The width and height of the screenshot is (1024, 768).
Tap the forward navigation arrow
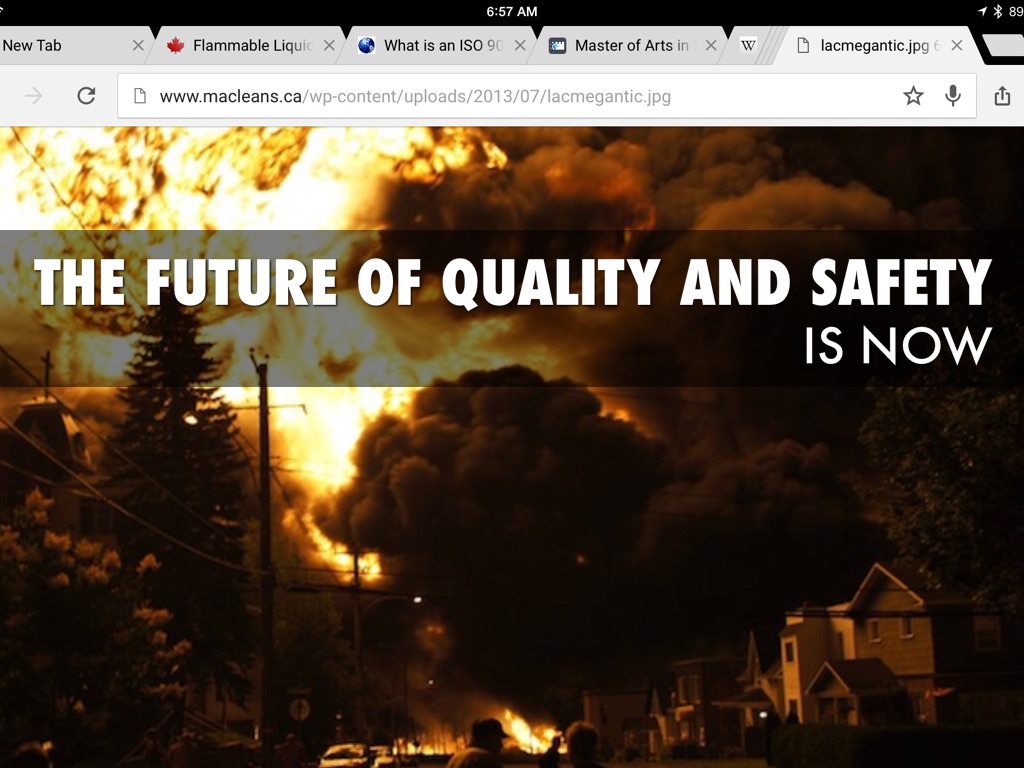point(34,96)
